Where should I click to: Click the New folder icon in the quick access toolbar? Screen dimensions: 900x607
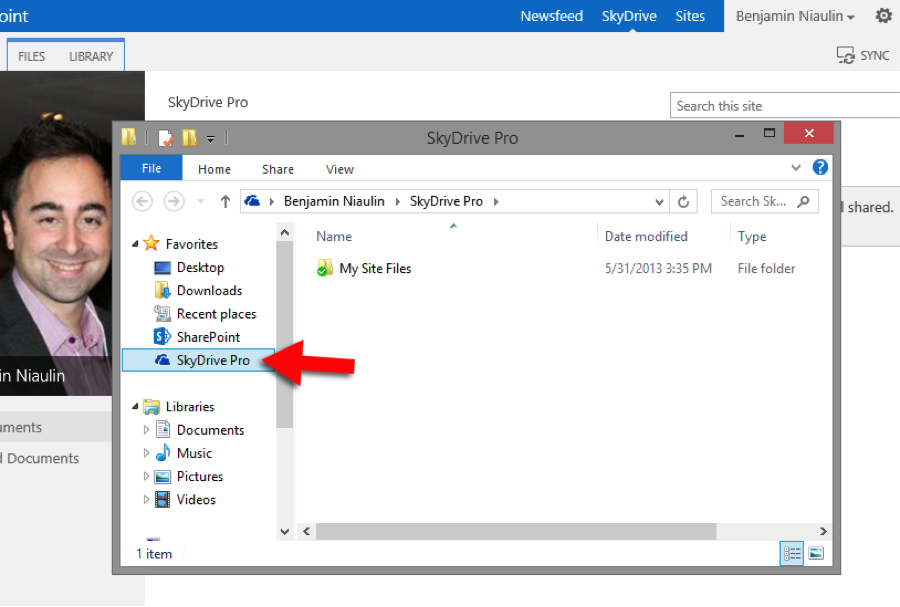pyautogui.click(x=189, y=138)
